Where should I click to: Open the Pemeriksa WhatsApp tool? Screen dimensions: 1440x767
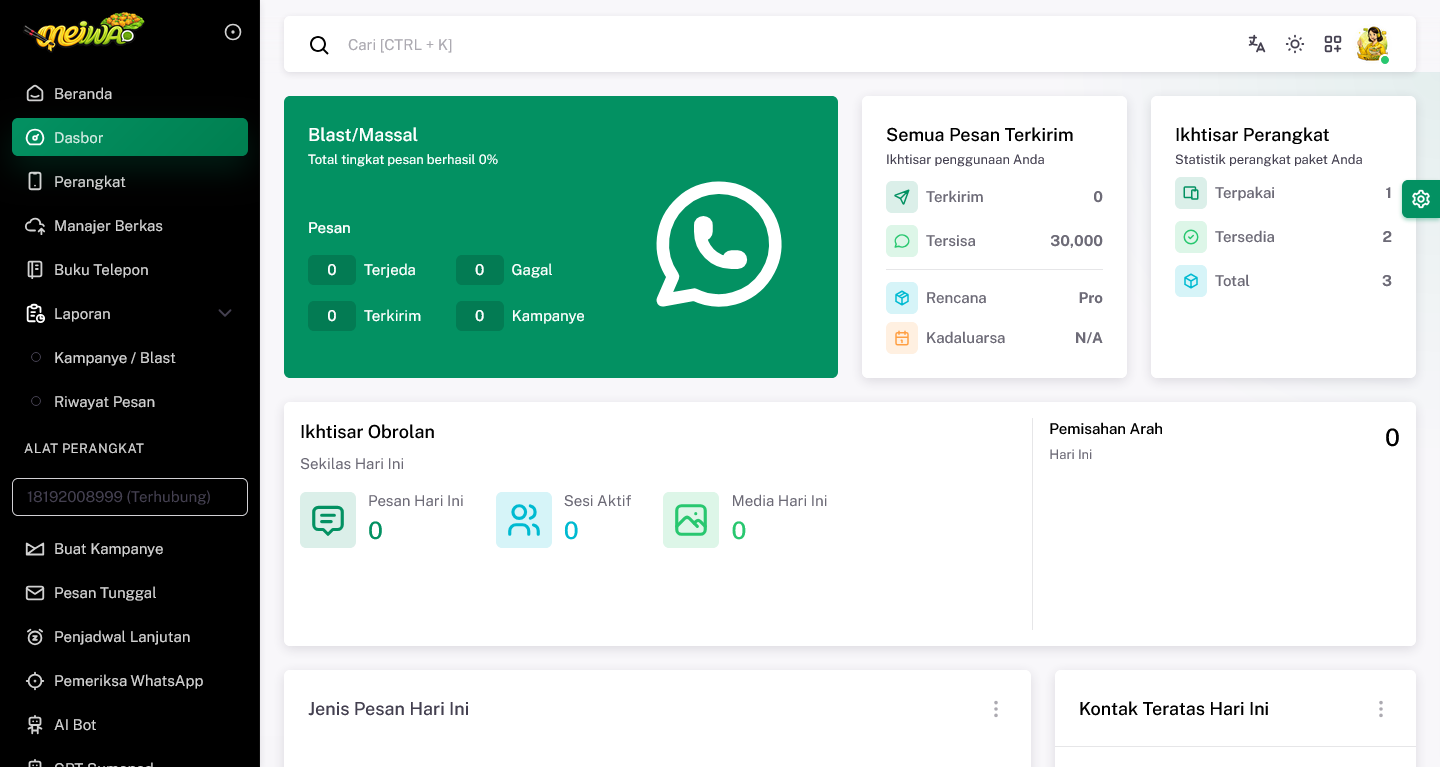pos(128,681)
